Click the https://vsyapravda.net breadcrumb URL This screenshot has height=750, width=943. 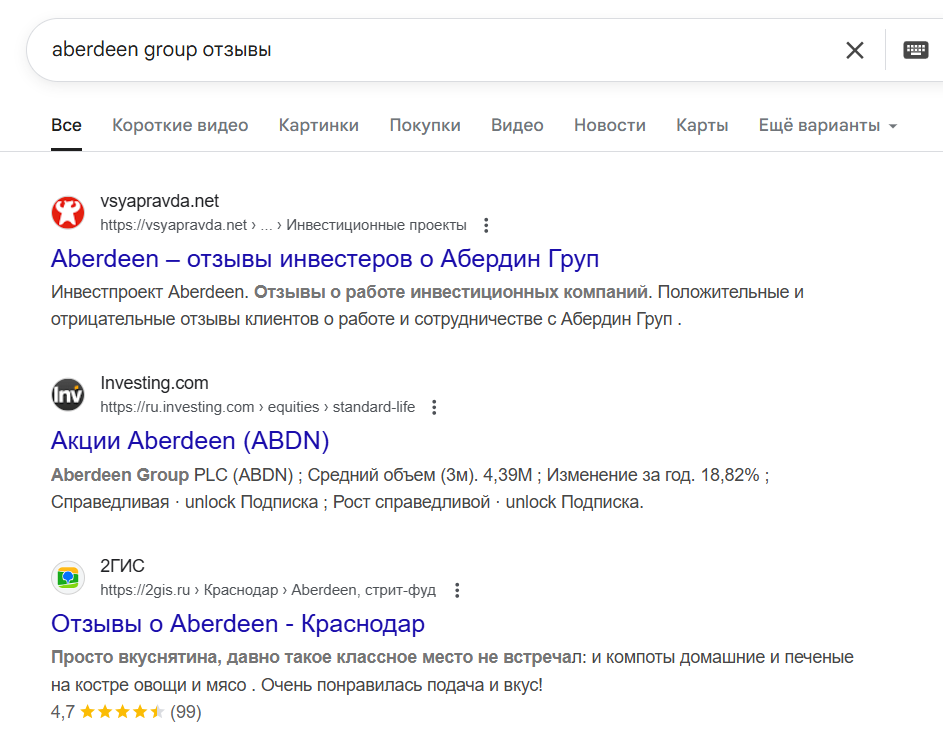283,226
